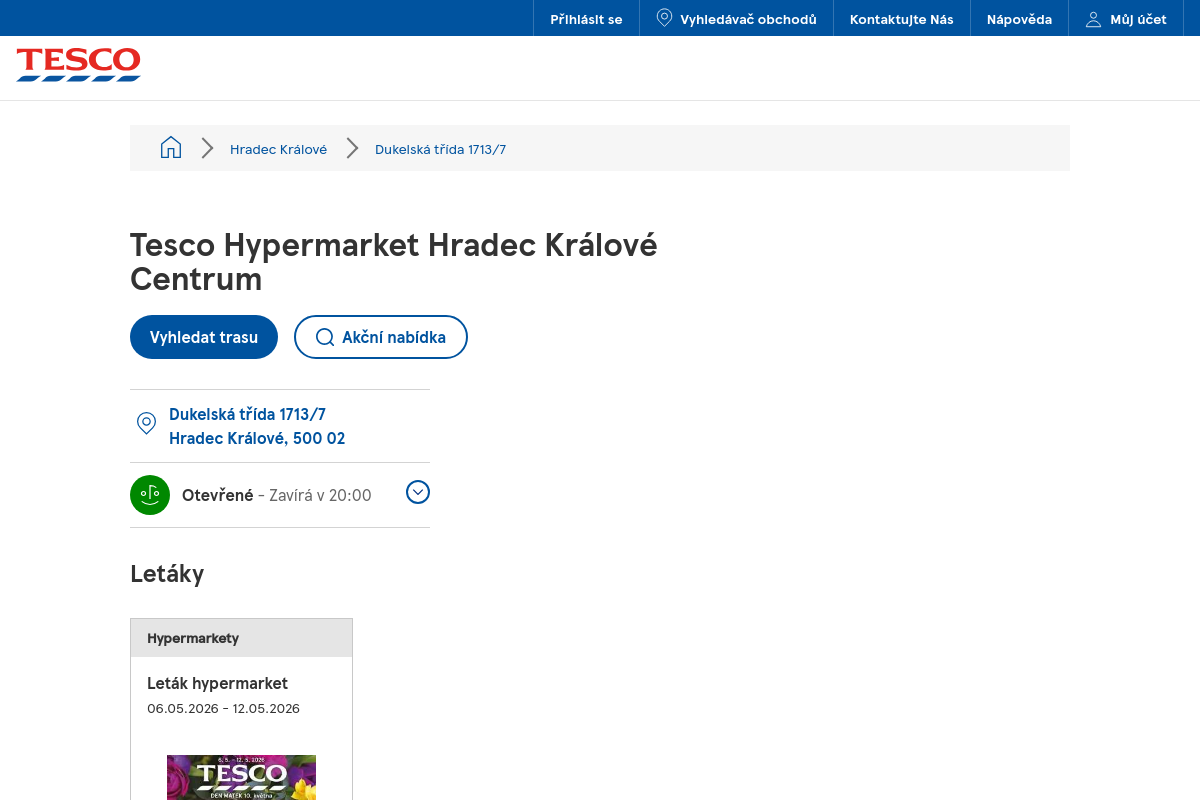This screenshot has width=1200, height=800.
Task: Select Dukelská třída 1713/7 breadcrumb
Action: [440, 149]
